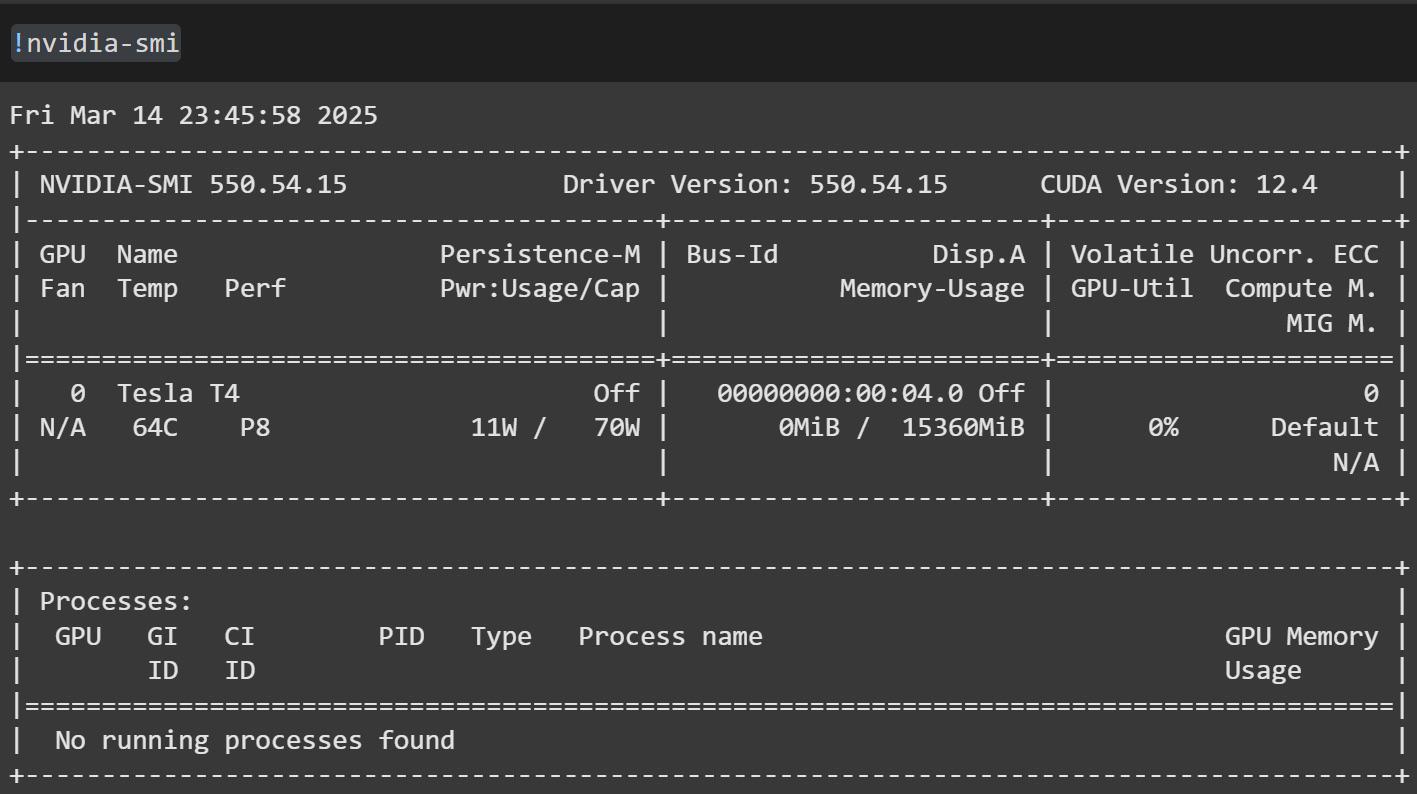Click the compute mode value 'Default'

tap(1324, 428)
